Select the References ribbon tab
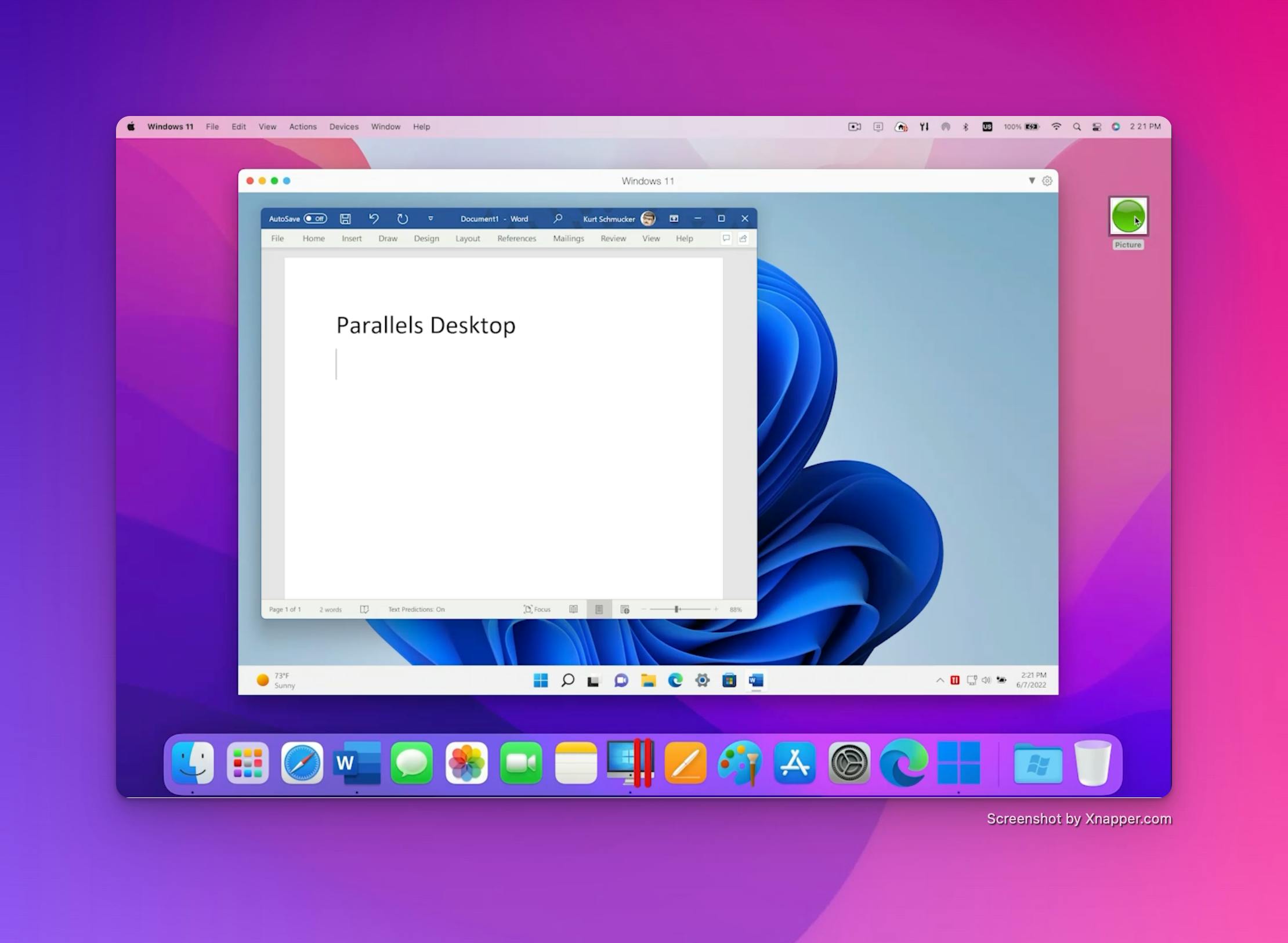Image resolution: width=1288 pixels, height=943 pixels. coord(516,238)
